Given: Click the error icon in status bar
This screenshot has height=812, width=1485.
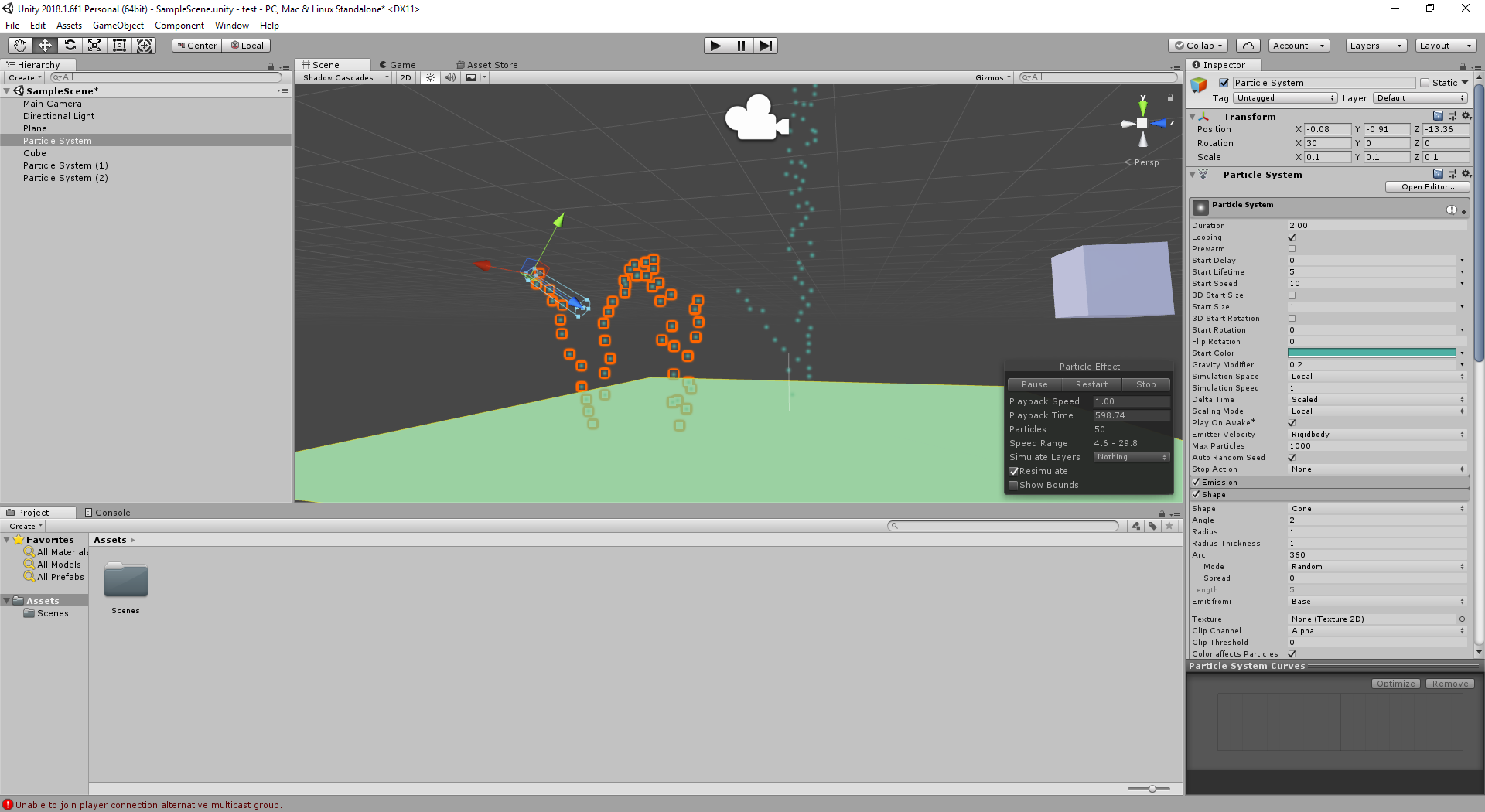Looking at the screenshot, I should [8, 804].
